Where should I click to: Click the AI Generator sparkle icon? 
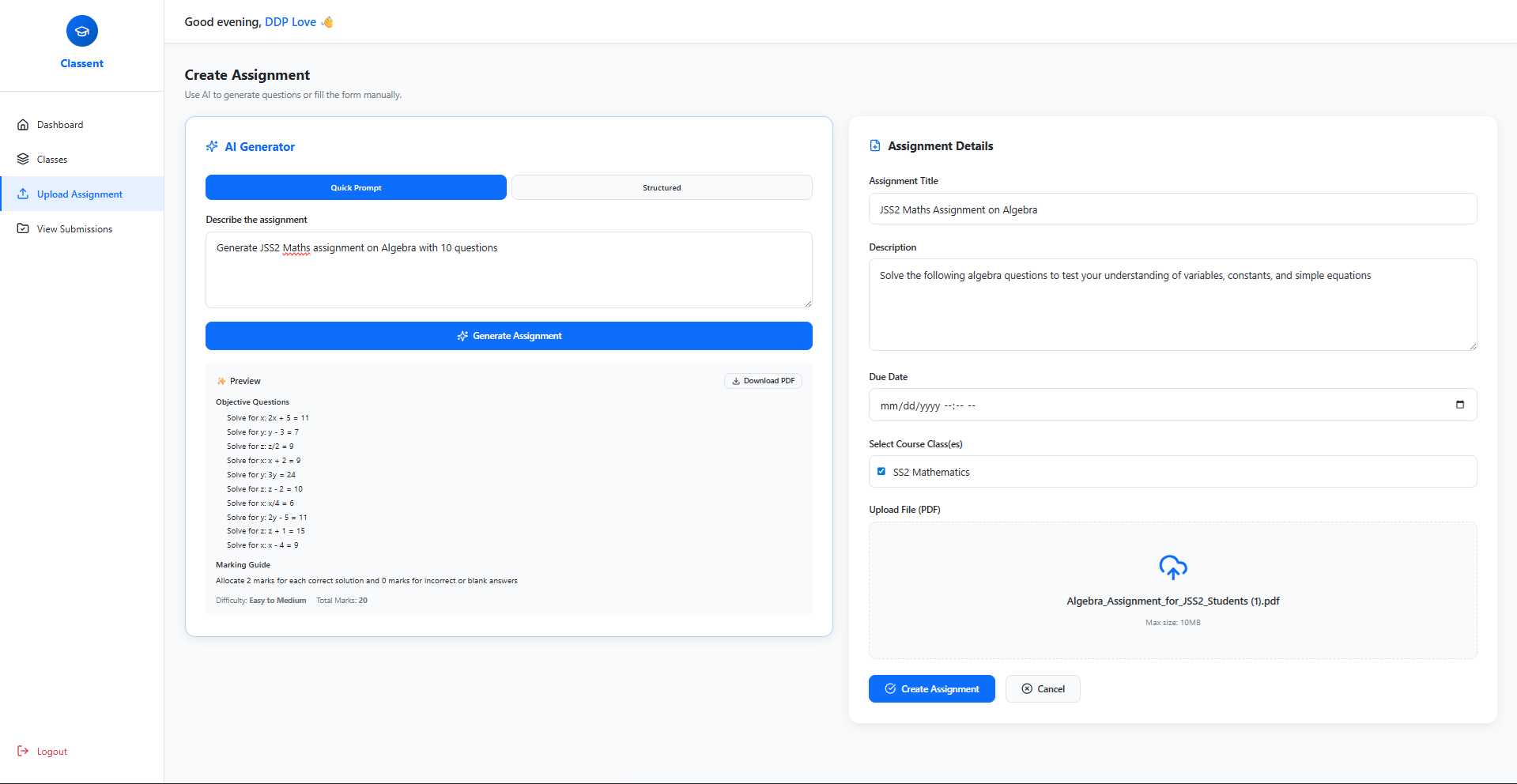[212, 147]
